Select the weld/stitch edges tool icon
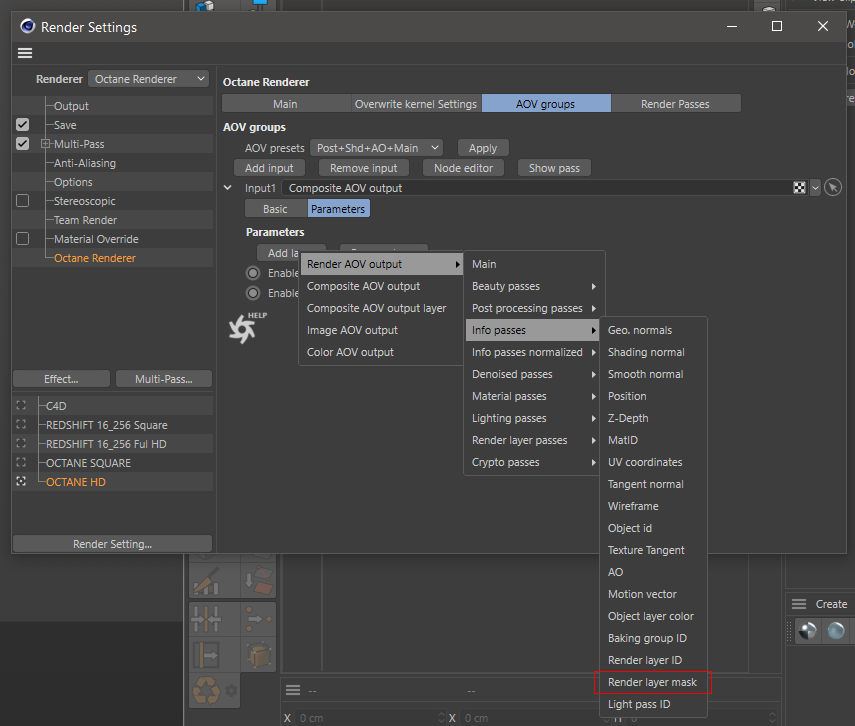The width and height of the screenshot is (855, 726). tap(207, 619)
